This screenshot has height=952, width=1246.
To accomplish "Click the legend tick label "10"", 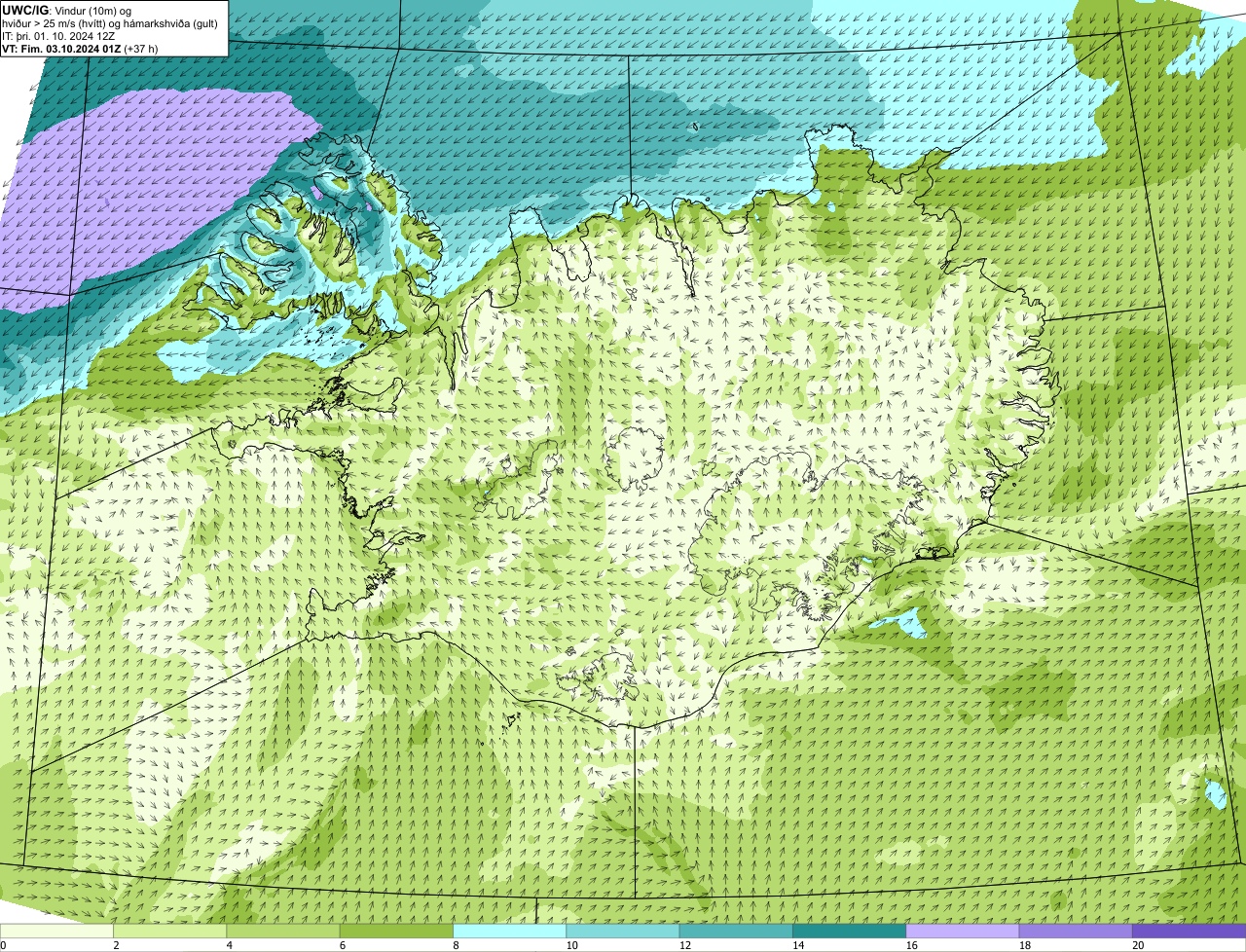I will point(572,945).
